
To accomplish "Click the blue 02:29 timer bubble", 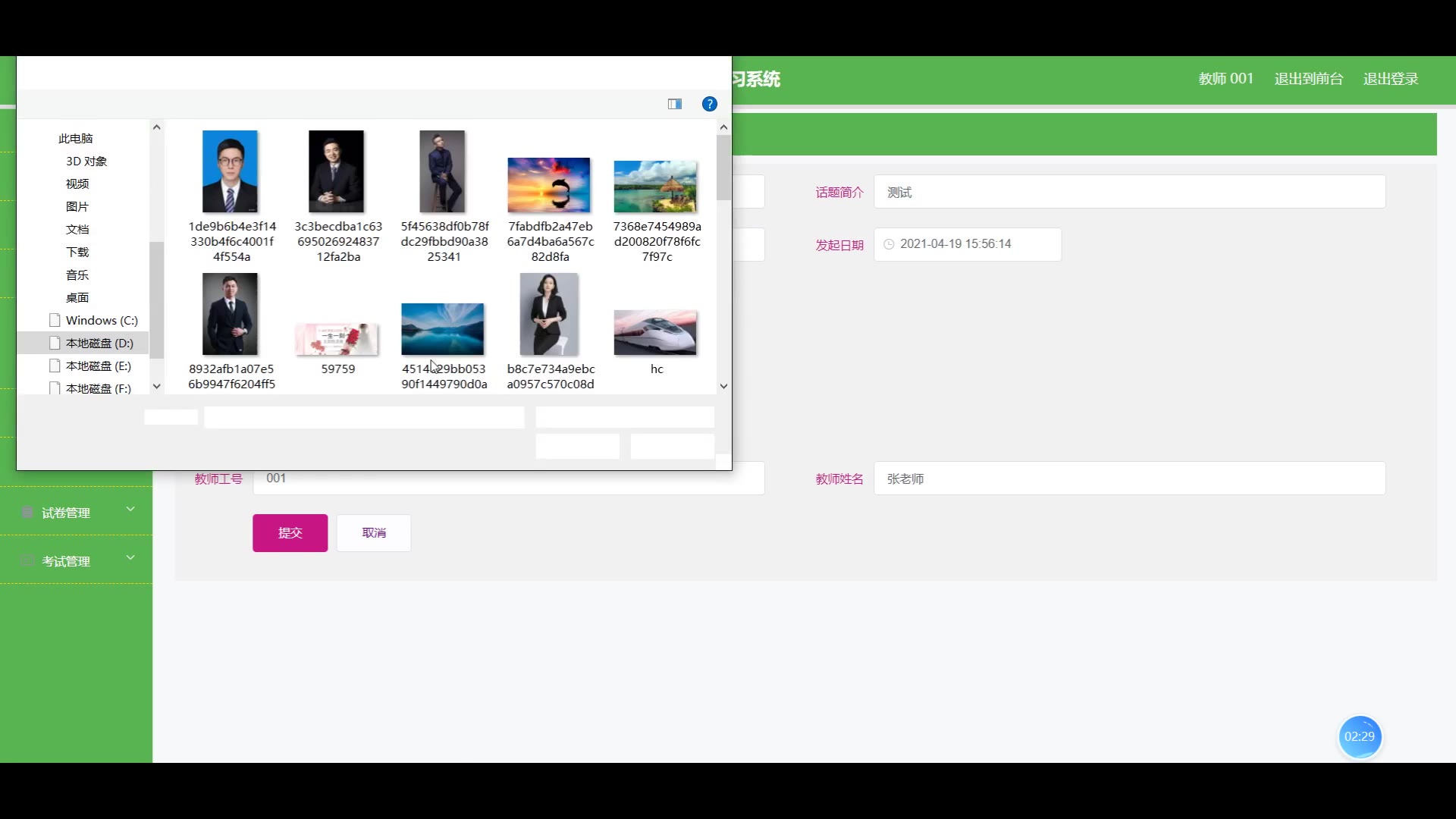I will click(x=1359, y=736).
